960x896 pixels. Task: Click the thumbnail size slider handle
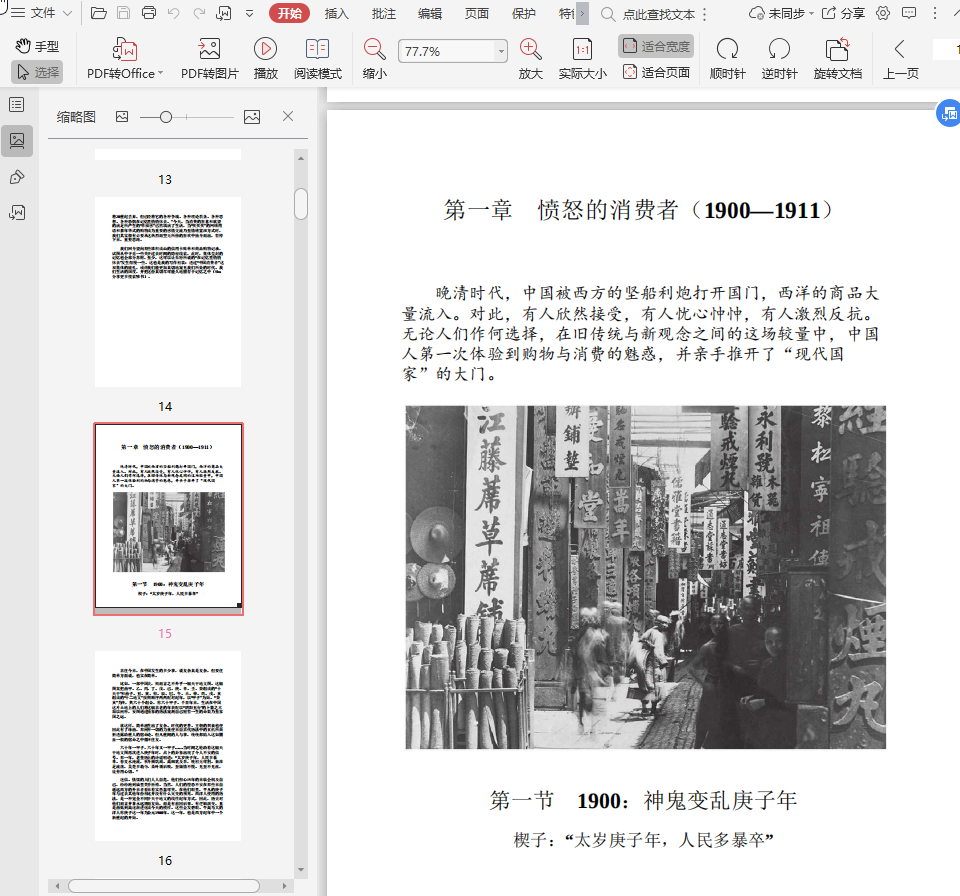pyautogui.click(x=166, y=117)
